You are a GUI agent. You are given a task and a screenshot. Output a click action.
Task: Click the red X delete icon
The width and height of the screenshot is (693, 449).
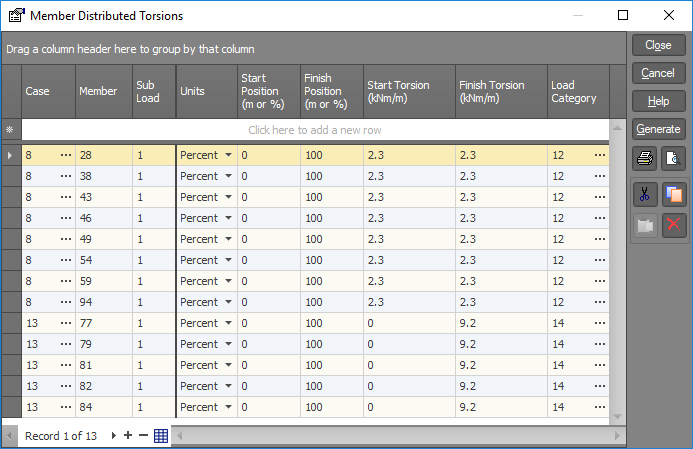672,224
